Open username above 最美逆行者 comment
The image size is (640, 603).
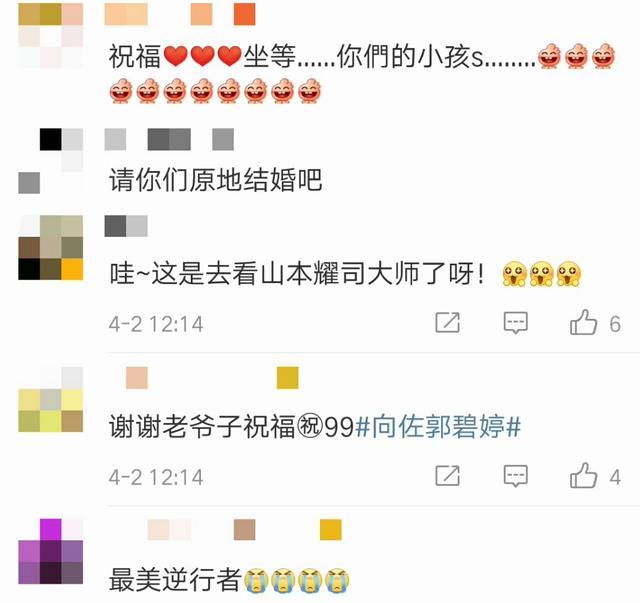coord(244,530)
